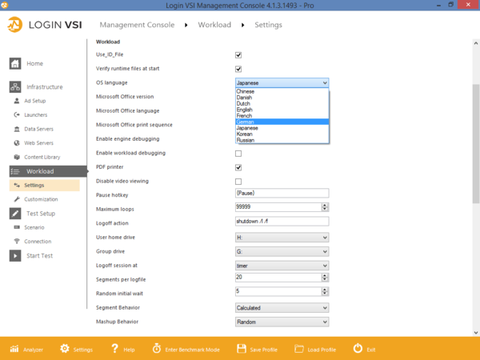Open the Segment Behavior dropdown

click(282, 308)
